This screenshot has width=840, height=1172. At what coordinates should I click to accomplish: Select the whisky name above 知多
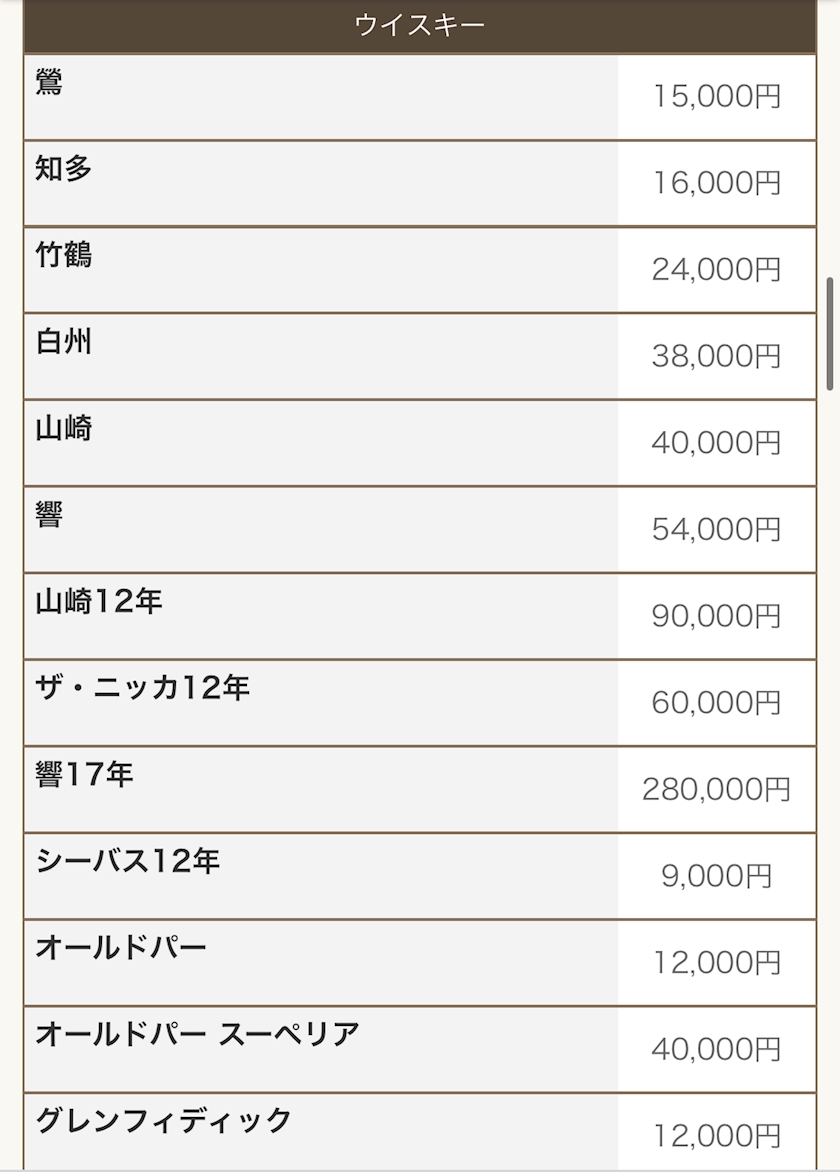click(49, 82)
